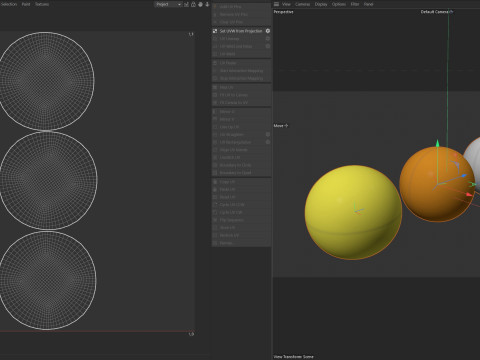Viewport: 480px width, 360px height.
Task: Click the Fit Canvas to UV icon
Action: tap(215, 103)
